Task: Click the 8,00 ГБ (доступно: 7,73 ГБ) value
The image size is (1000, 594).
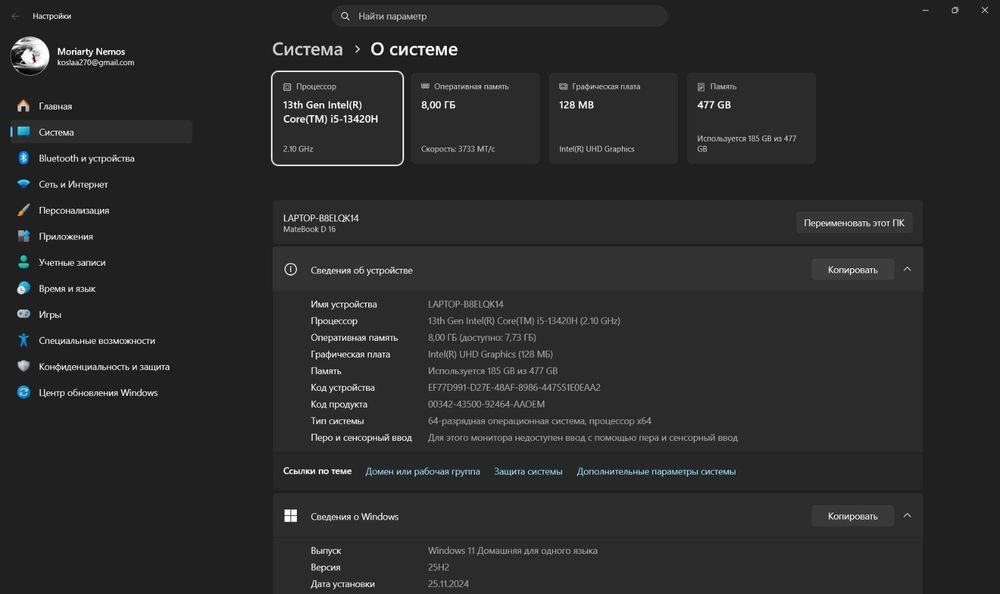Action: [482, 338]
